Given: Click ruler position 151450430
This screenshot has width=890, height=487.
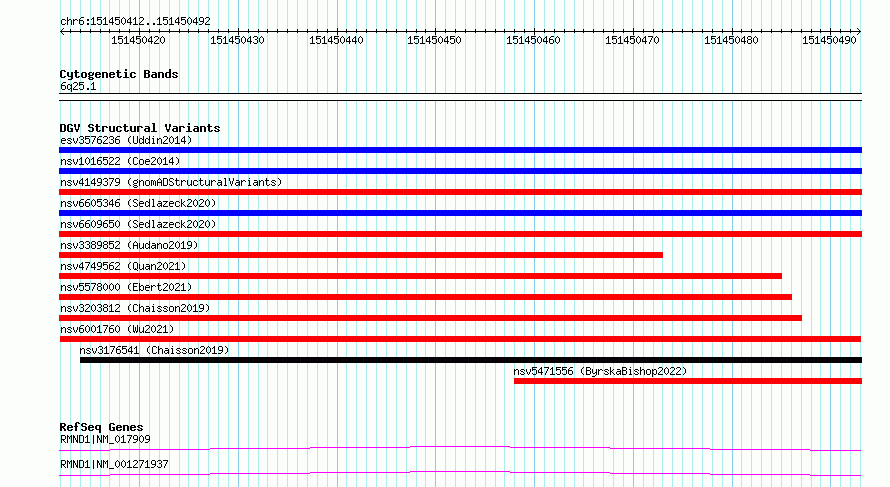Looking at the screenshot, I should click(x=237, y=40).
